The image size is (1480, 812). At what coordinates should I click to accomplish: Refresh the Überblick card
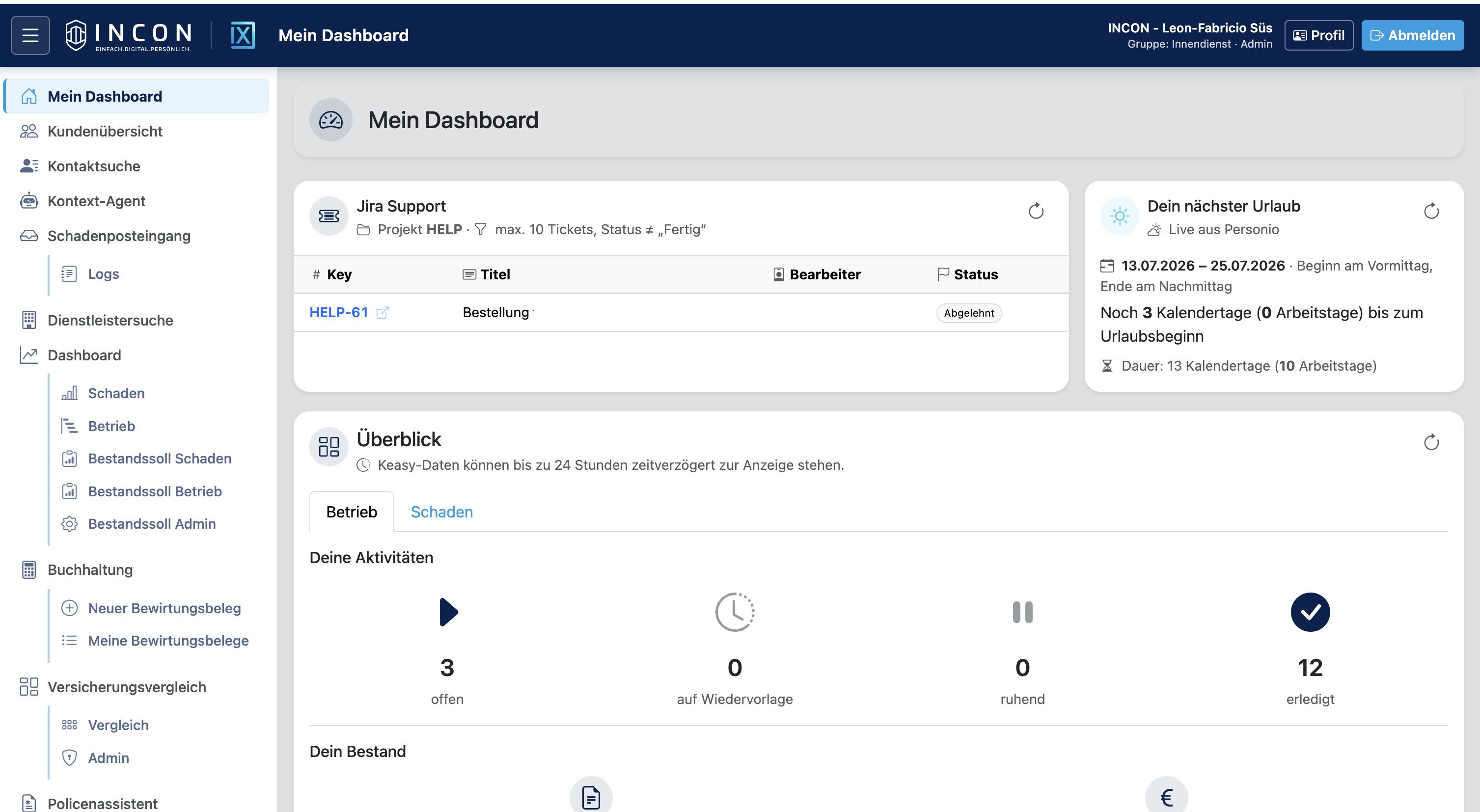tap(1431, 442)
